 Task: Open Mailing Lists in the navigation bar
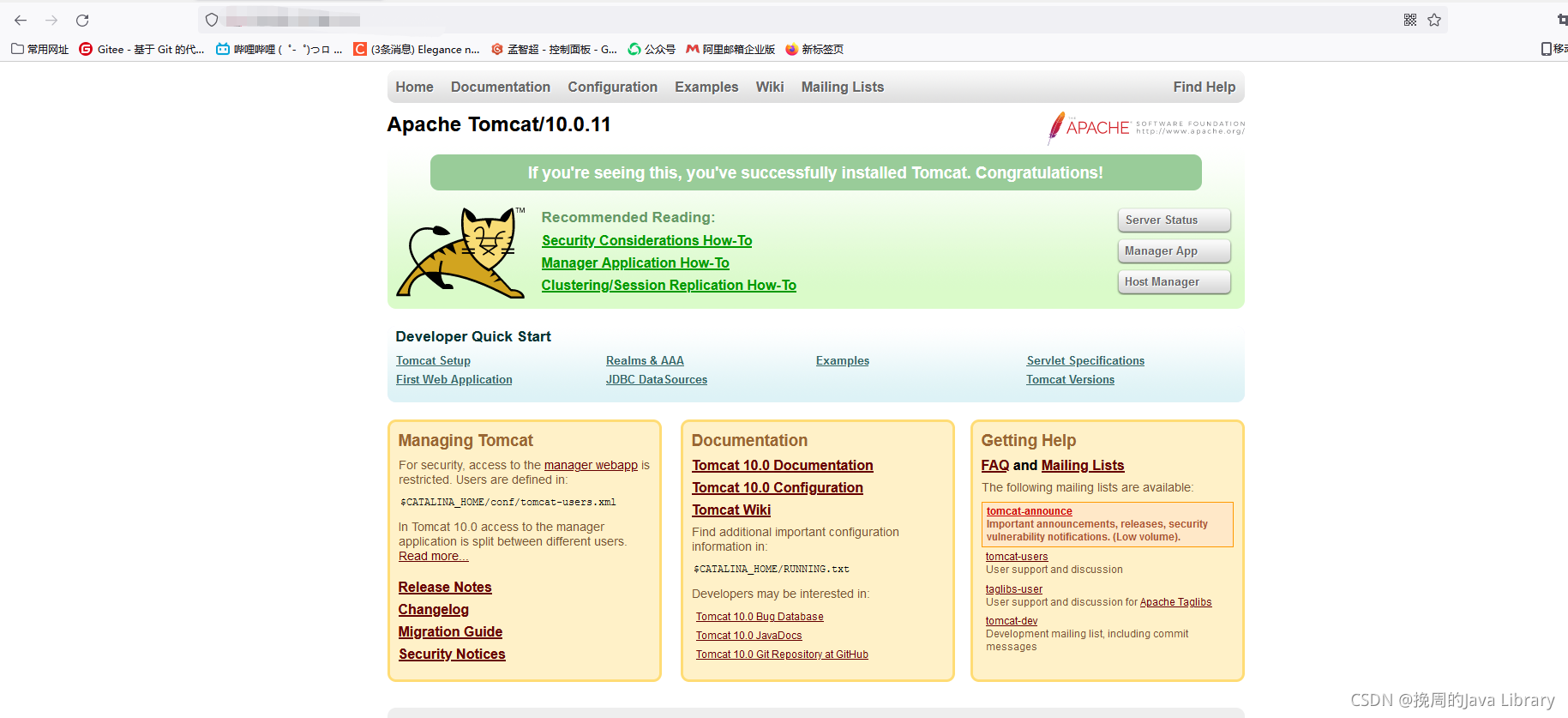click(843, 87)
